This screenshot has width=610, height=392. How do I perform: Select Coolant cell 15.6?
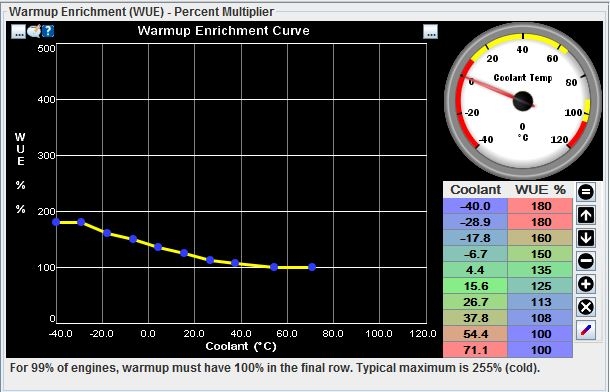(475, 286)
